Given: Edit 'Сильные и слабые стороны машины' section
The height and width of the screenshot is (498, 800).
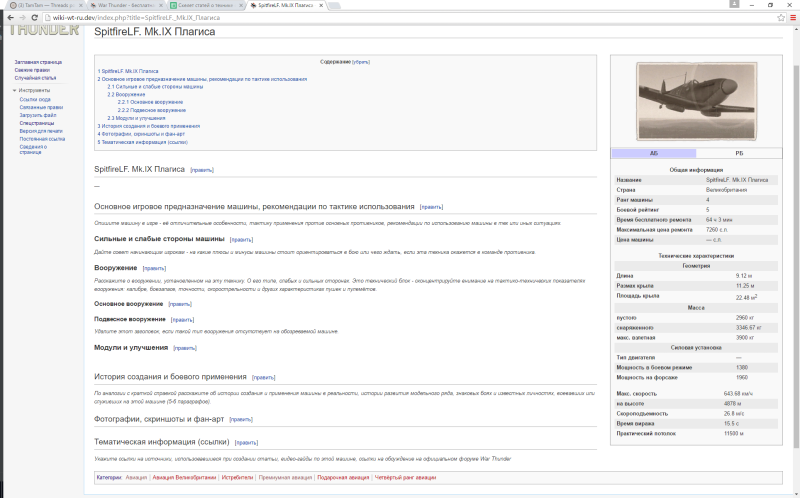Looking at the screenshot, I should [241, 239].
